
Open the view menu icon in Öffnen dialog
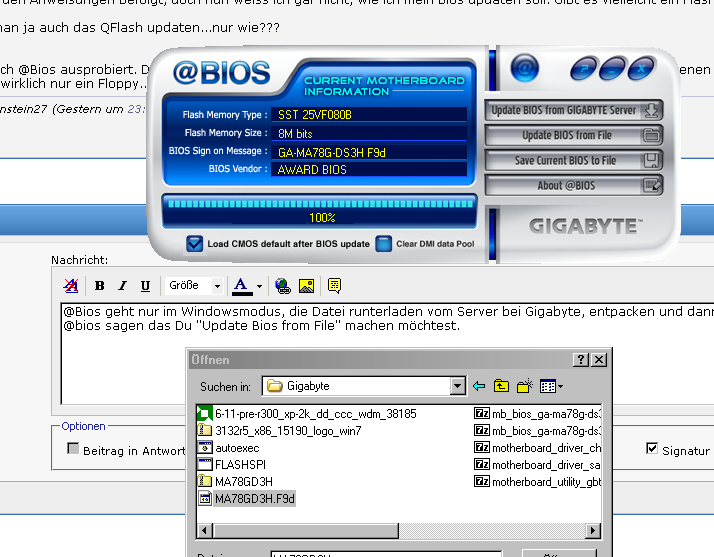point(551,386)
